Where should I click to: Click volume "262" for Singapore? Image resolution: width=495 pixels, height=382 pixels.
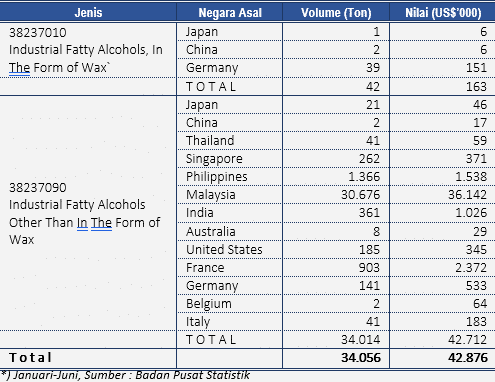pyautogui.click(x=369, y=159)
